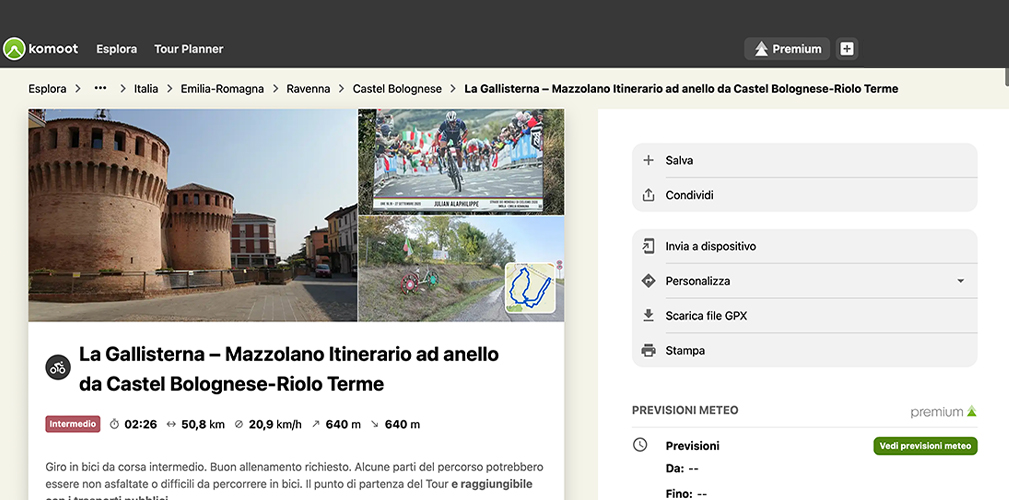This screenshot has width=1009, height=500.
Task: Click the plus icon beside Premium
Action: 846,49
